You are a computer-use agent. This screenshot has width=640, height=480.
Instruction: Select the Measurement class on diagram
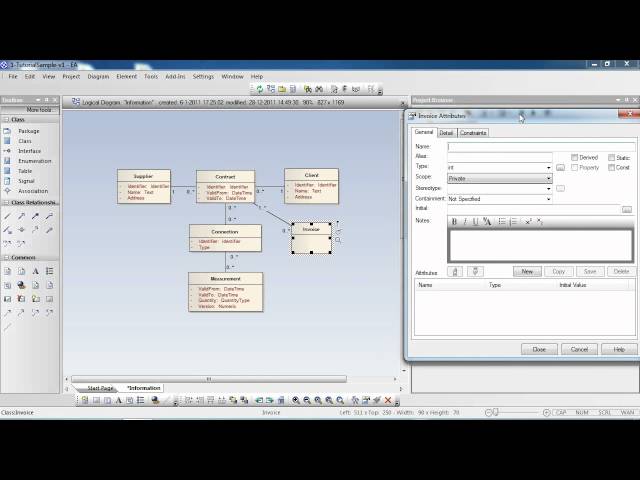[x=226, y=292]
